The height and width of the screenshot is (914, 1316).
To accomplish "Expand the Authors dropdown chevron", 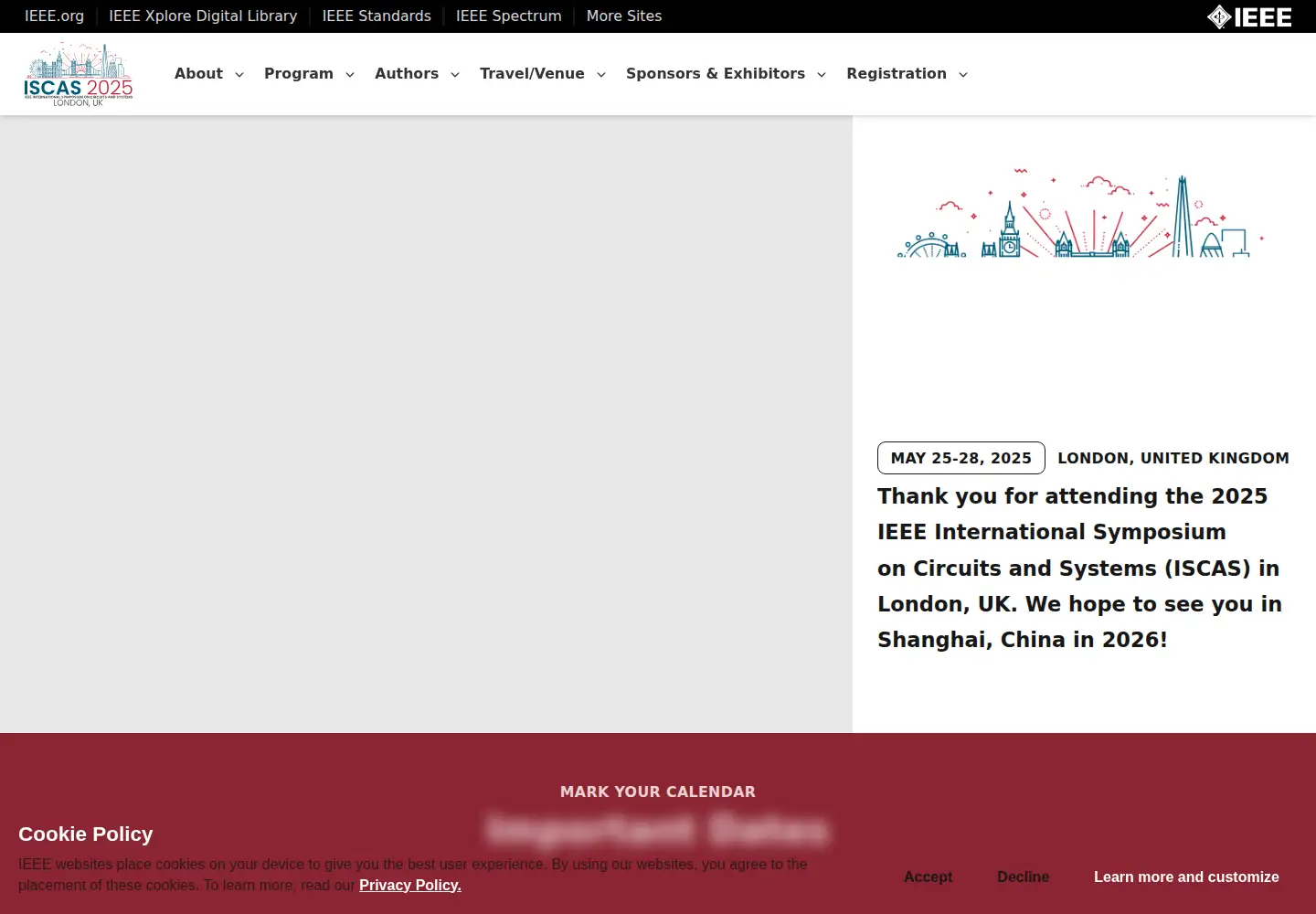I will click(455, 75).
